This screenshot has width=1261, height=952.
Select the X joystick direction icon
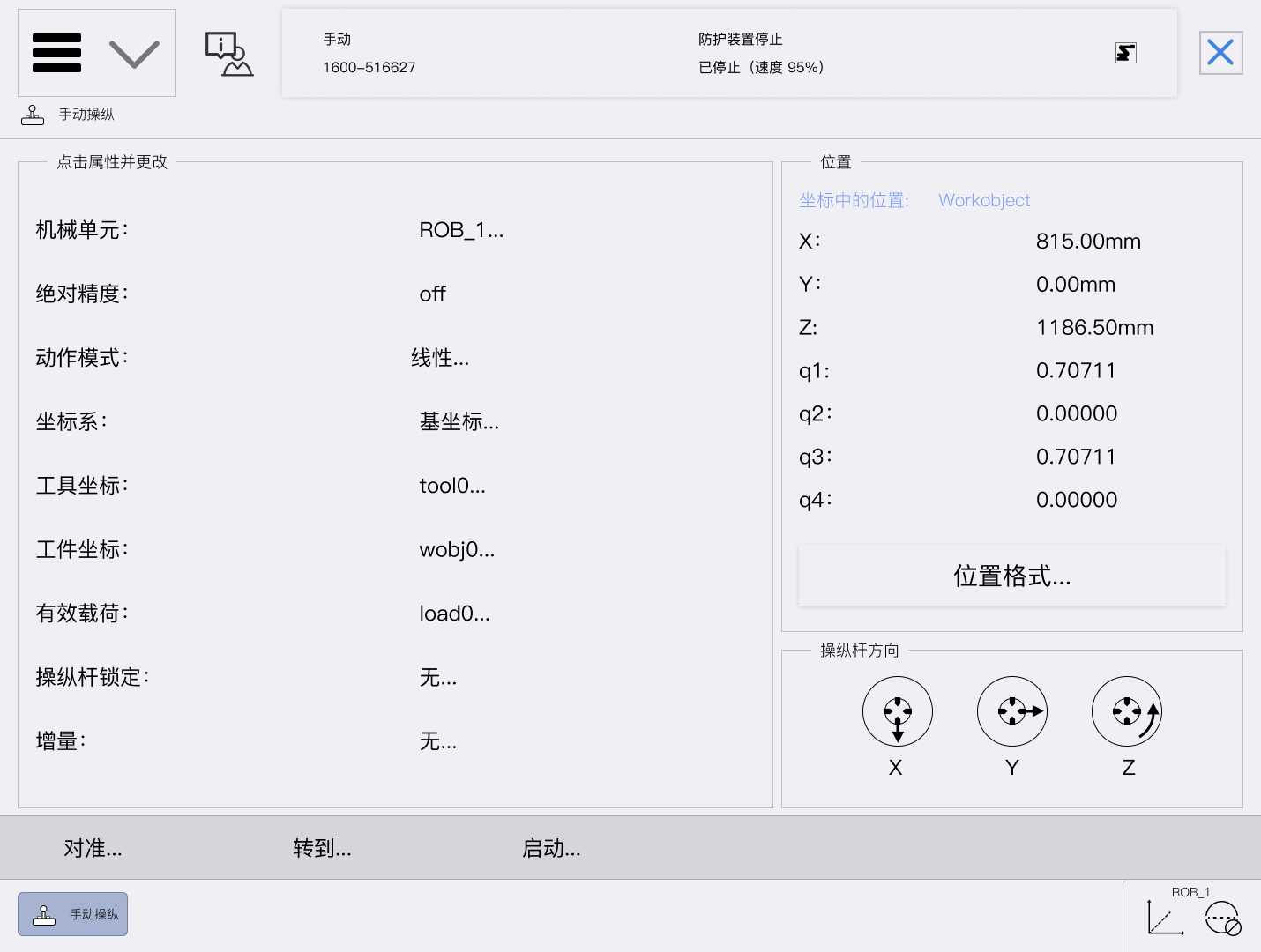[x=897, y=711]
